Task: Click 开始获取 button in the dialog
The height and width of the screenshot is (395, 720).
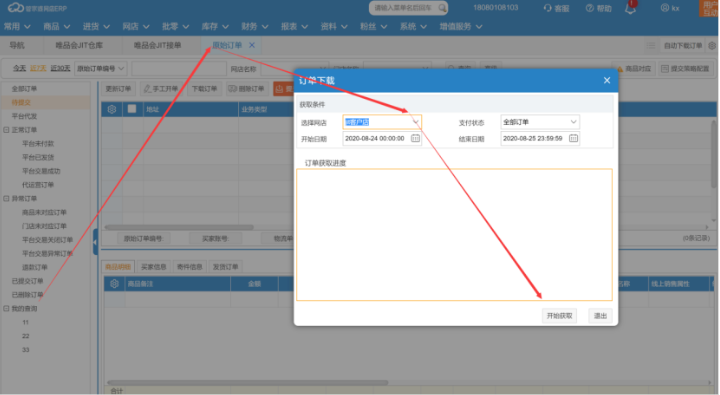Action: 559,316
